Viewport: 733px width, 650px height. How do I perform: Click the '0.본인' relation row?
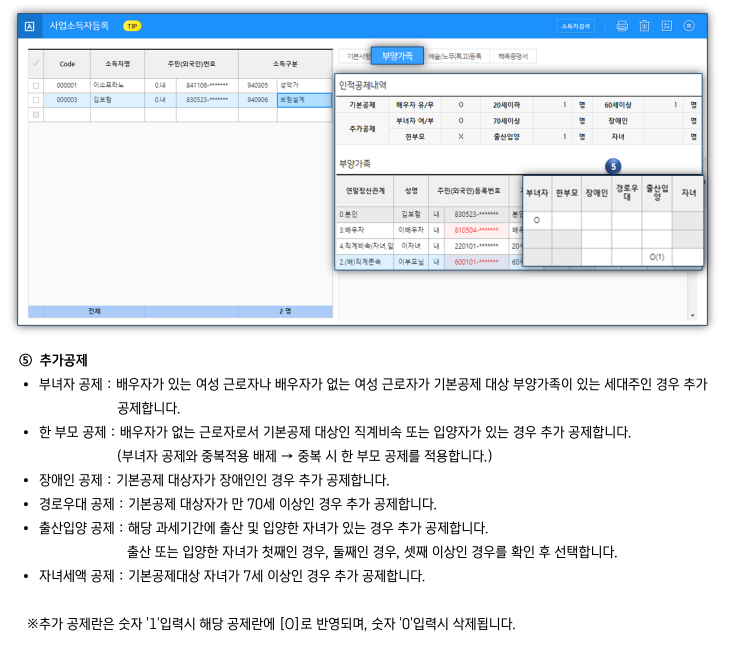(365, 214)
